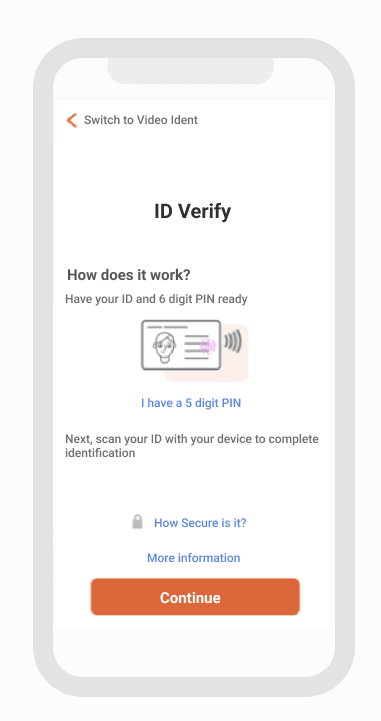Tap the header lines atop the ID card
This screenshot has height=721, width=381.
click(168, 327)
